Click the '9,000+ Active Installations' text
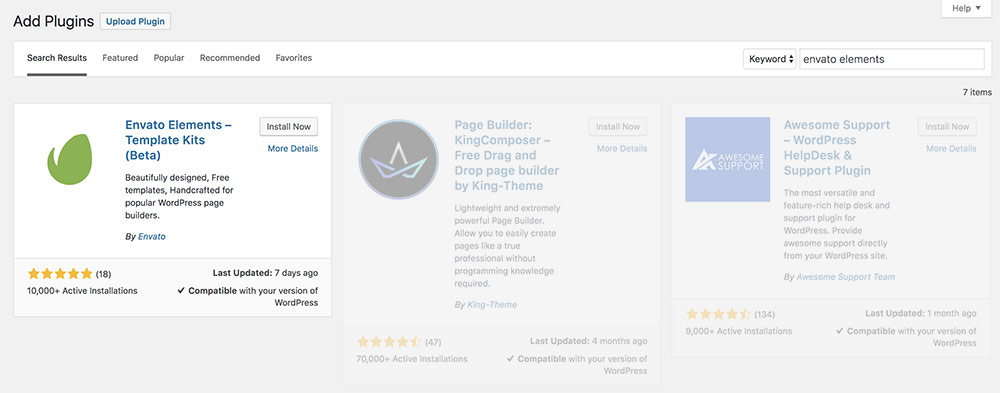The height and width of the screenshot is (393, 1000). pos(739,331)
